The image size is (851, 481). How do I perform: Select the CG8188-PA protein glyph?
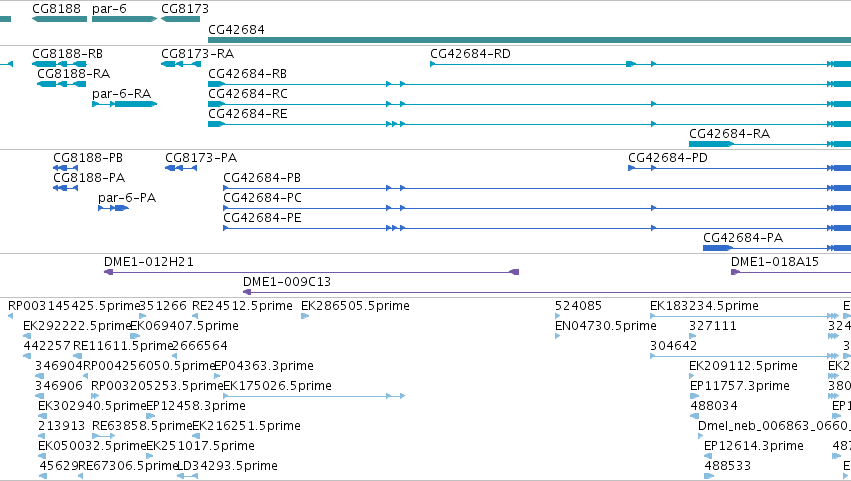(65, 188)
